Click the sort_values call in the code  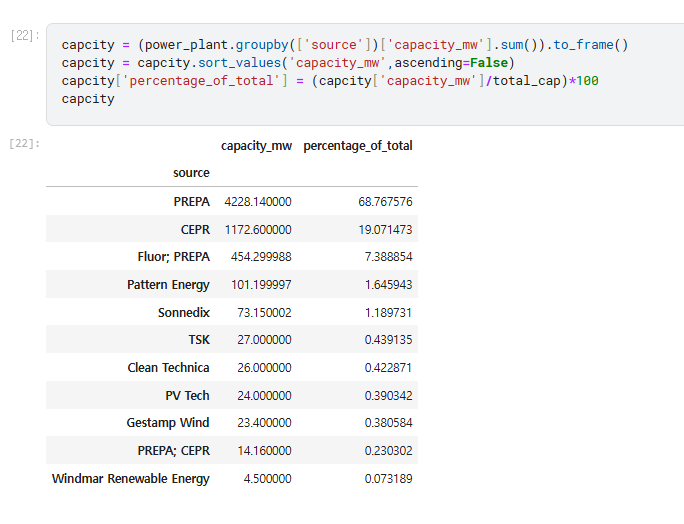pyautogui.click(x=239, y=63)
